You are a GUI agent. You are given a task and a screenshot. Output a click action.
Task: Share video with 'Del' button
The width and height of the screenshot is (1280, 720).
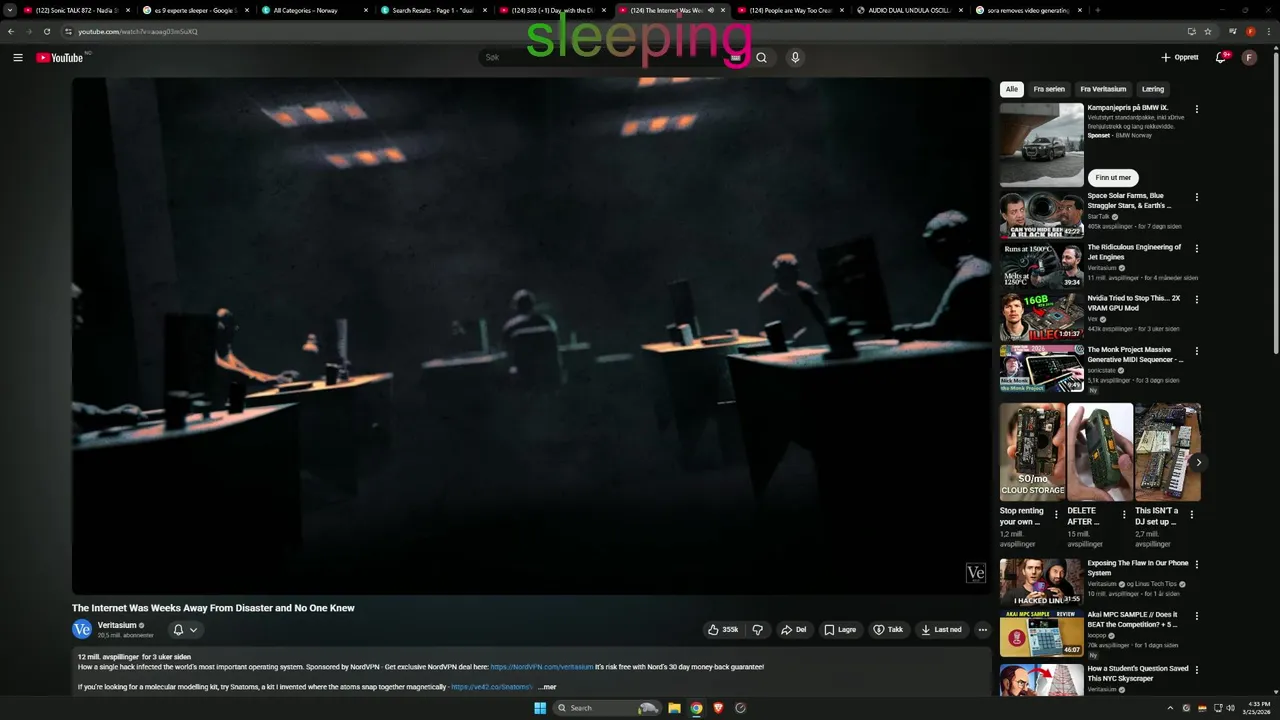[794, 630]
